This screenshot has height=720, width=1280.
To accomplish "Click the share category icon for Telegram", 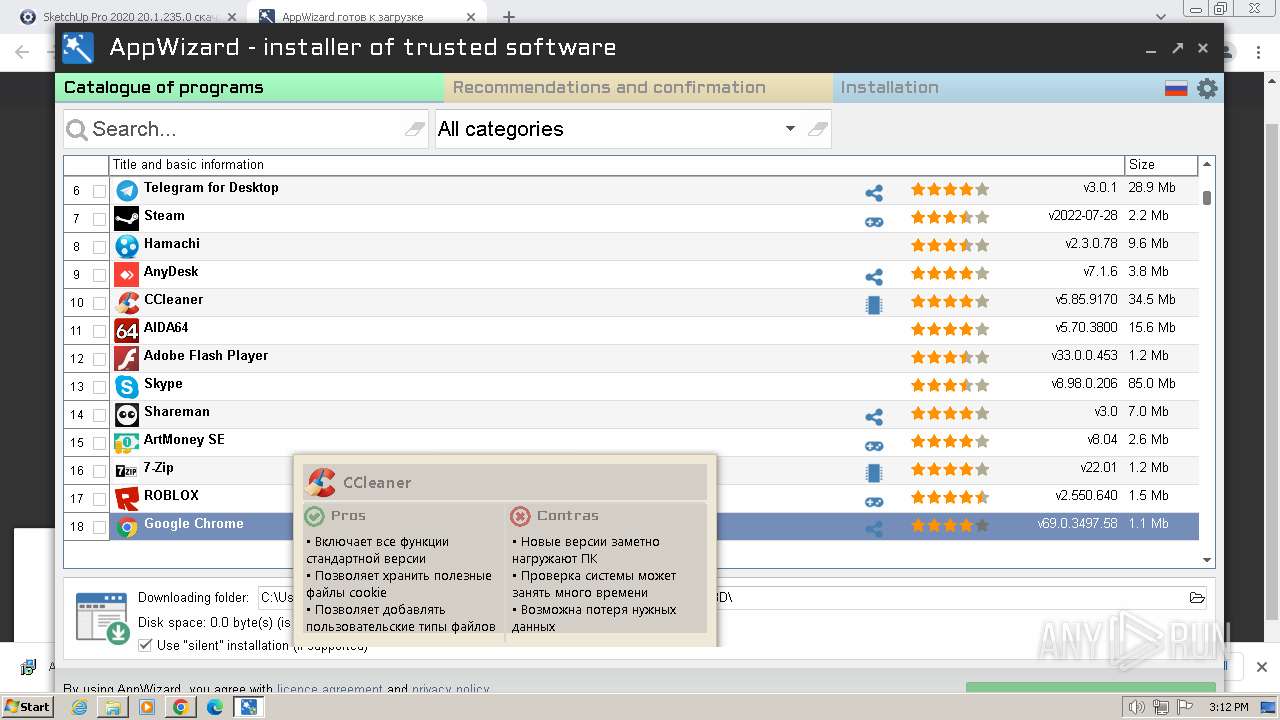I will [874, 193].
